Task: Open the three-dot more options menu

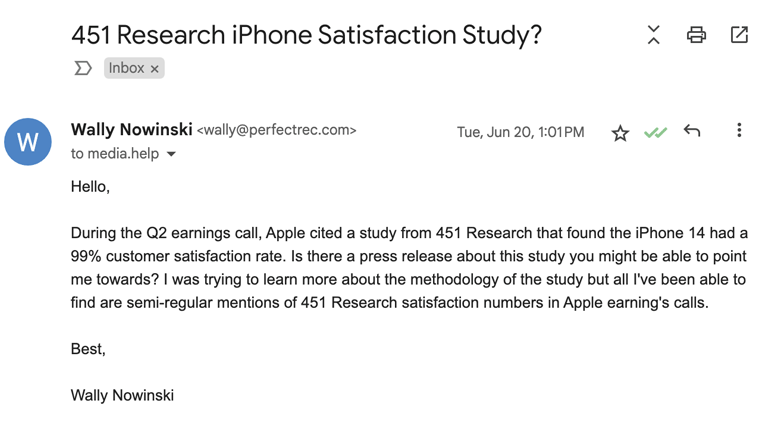Action: pos(739,130)
